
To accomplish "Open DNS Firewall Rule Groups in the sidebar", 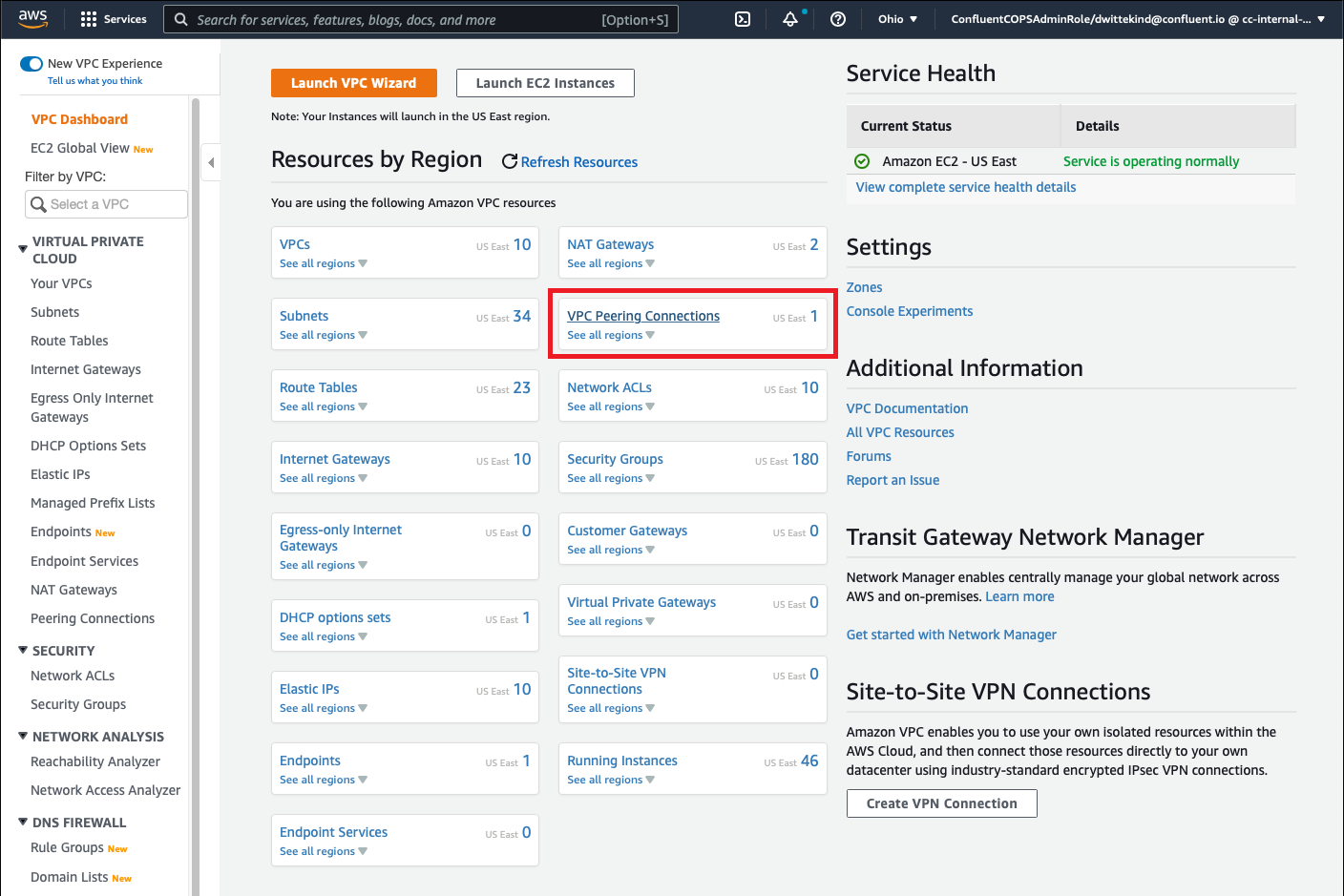I will click(x=67, y=847).
